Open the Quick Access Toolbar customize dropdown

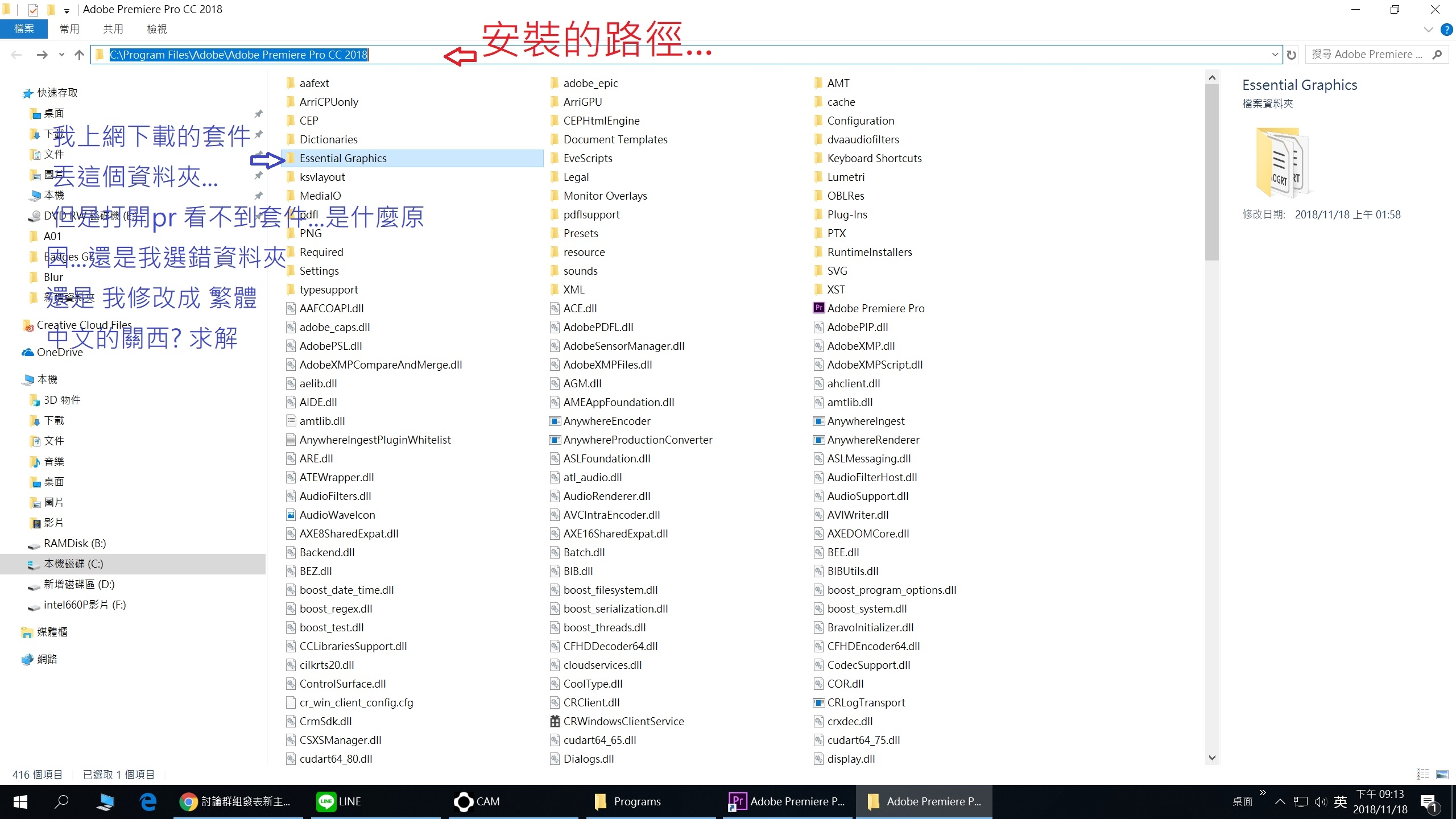coord(67,10)
